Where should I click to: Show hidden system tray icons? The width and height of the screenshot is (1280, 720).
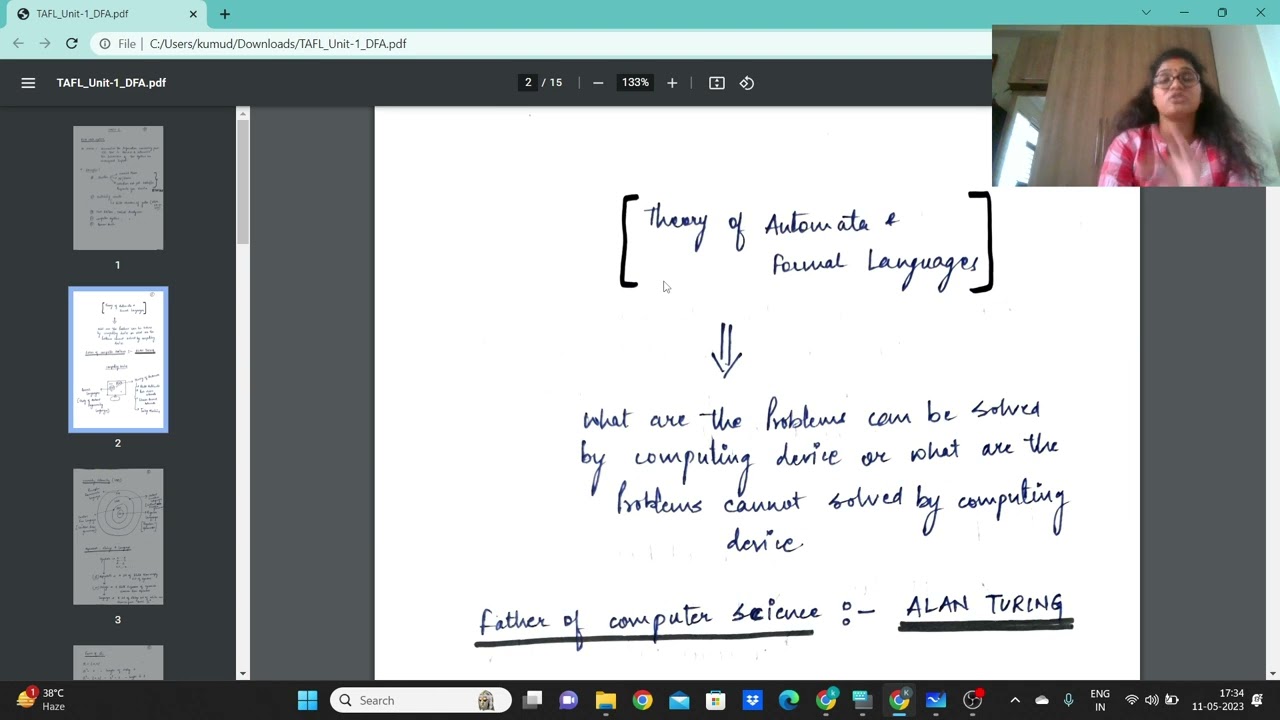tap(1015, 700)
